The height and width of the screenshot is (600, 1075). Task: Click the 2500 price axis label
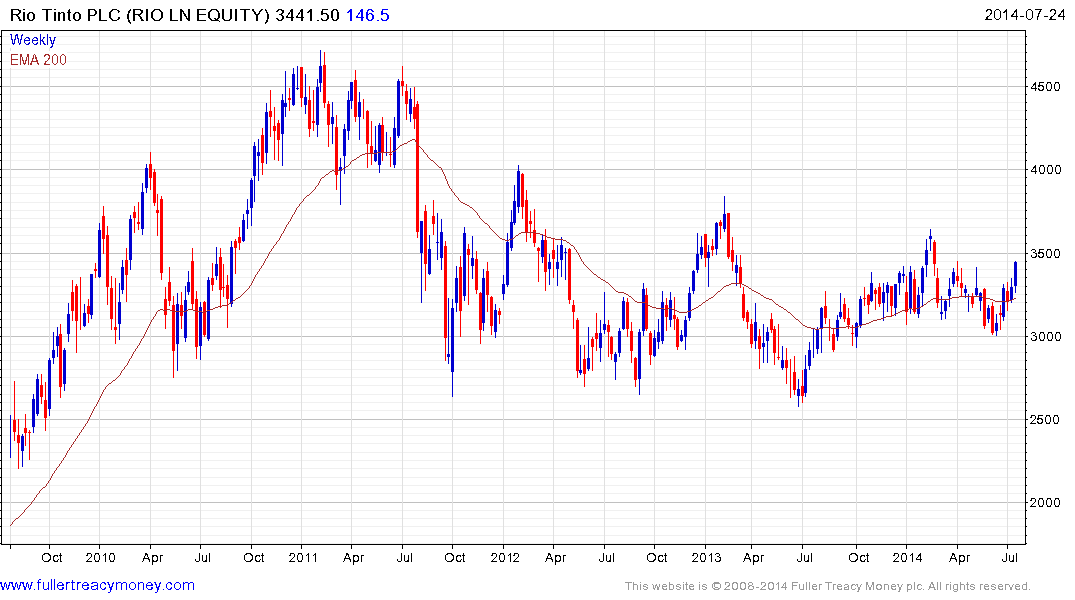[1046, 420]
